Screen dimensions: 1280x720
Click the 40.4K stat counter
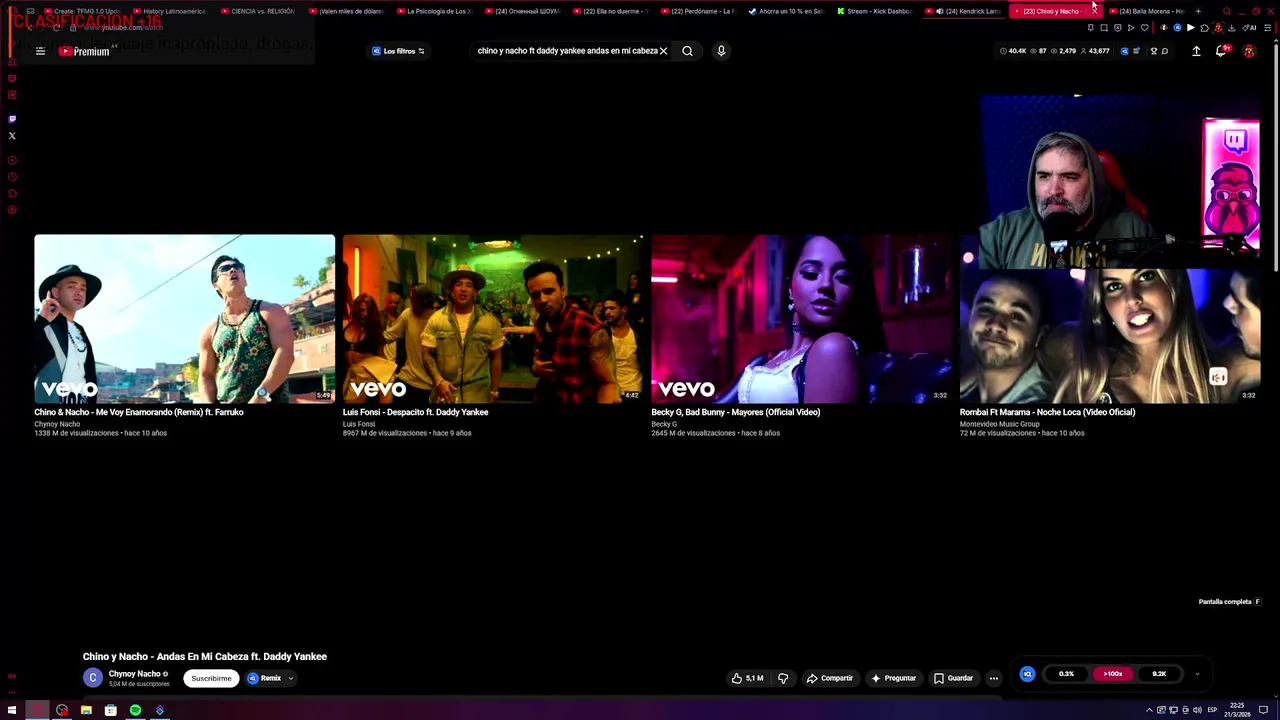point(1014,51)
